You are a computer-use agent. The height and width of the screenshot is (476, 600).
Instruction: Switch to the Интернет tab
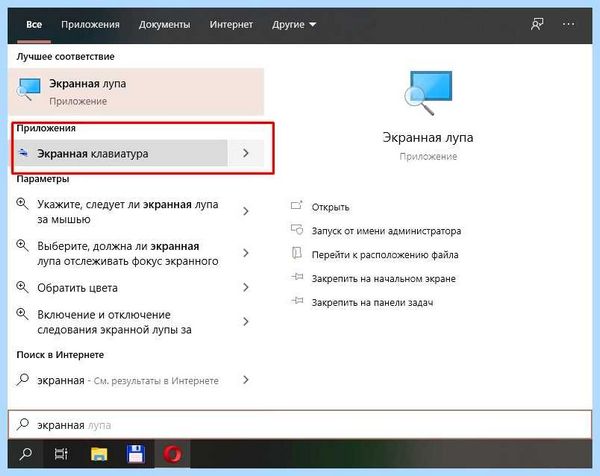(231, 24)
